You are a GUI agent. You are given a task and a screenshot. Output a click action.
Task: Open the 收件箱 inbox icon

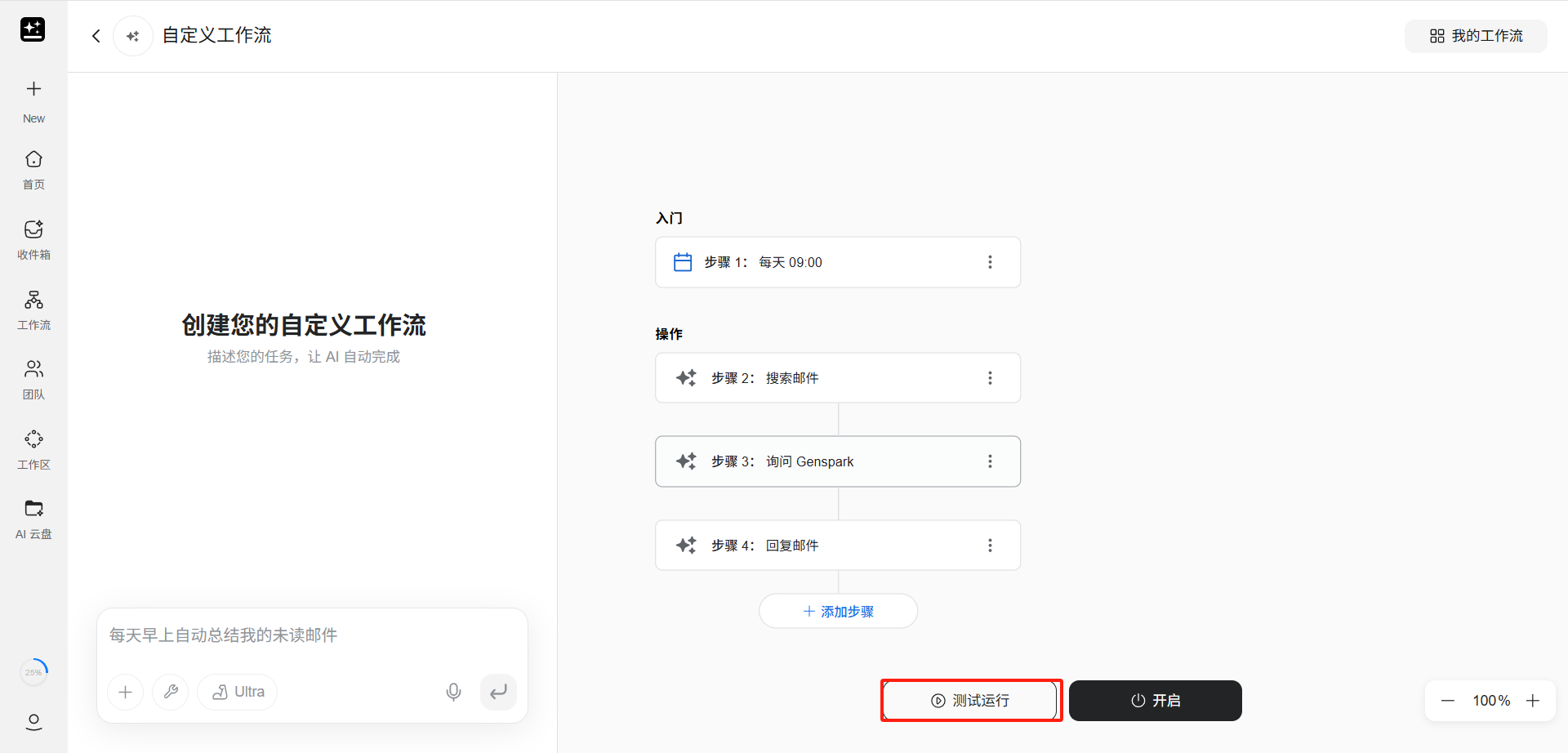click(x=33, y=229)
